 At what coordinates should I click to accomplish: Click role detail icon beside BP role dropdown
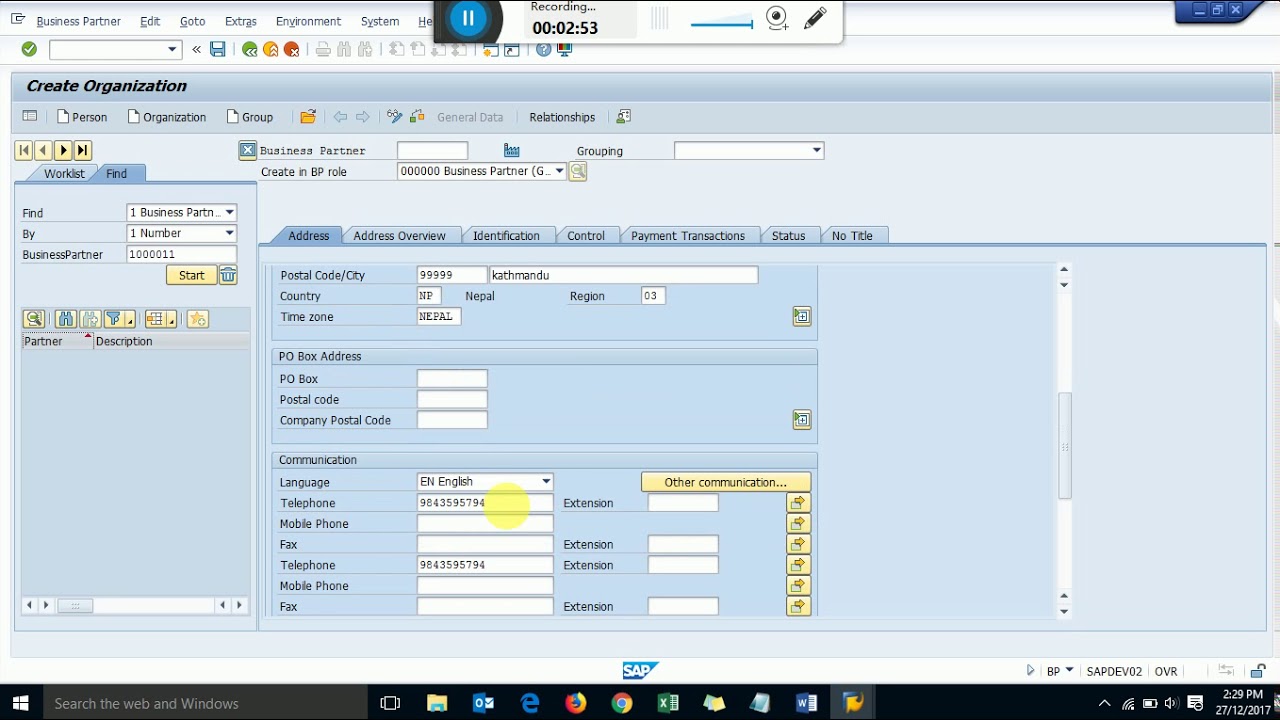(578, 172)
